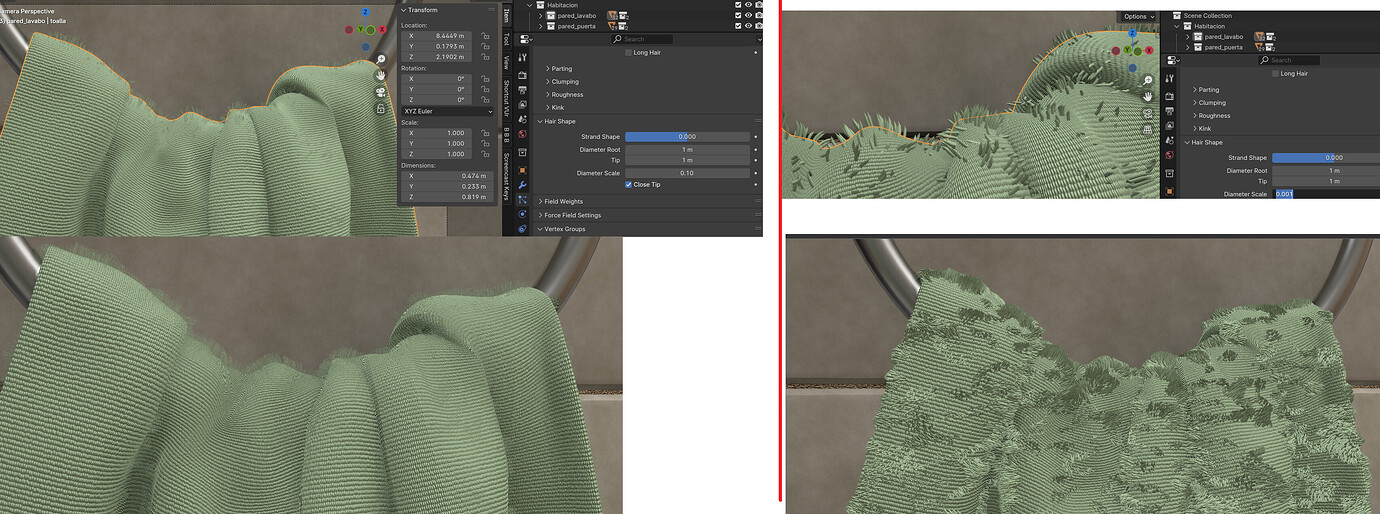Viewport: 1380px width, 514px height.
Task: Toggle Habitacion collection exclude checkbox in left outliner
Action: pyautogui.click(x=738, y=5)
